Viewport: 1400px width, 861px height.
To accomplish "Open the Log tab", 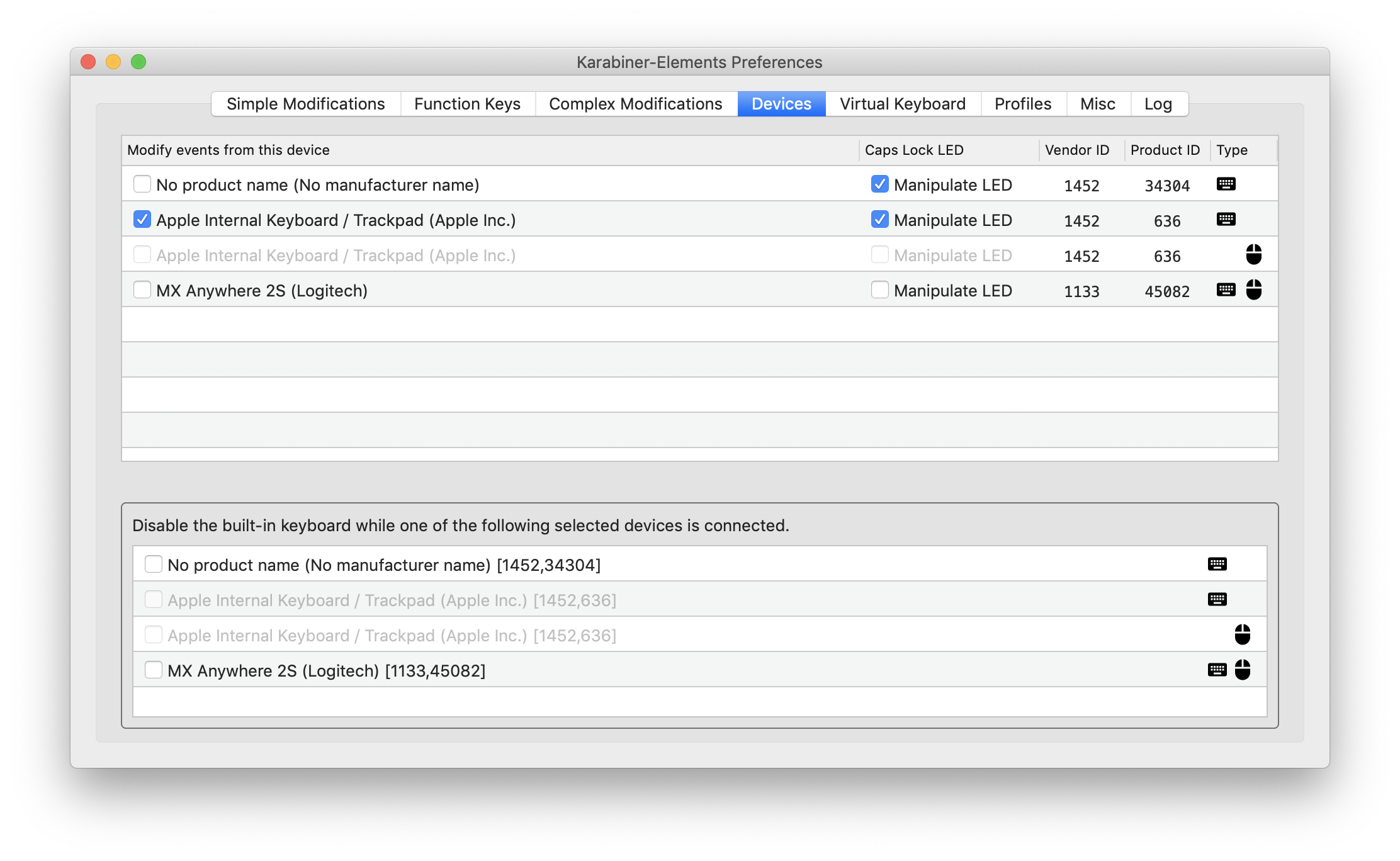I will click(1158, 104).
